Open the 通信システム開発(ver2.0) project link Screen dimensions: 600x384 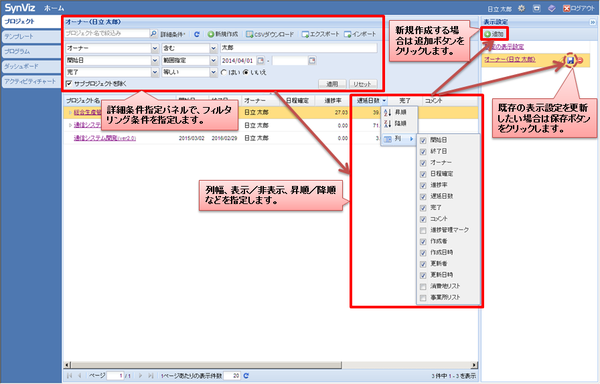click(105, 138)
